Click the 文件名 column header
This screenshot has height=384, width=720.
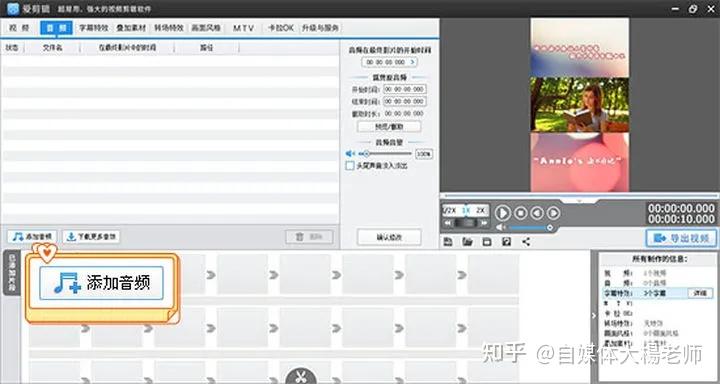pos(52,47)
